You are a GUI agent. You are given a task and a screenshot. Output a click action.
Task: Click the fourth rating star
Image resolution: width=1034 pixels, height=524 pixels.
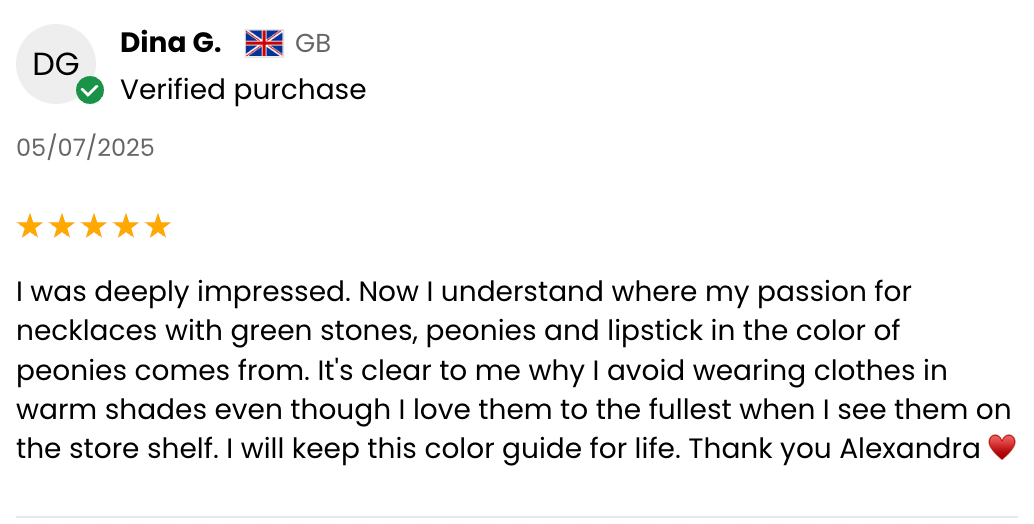point(126,227)
